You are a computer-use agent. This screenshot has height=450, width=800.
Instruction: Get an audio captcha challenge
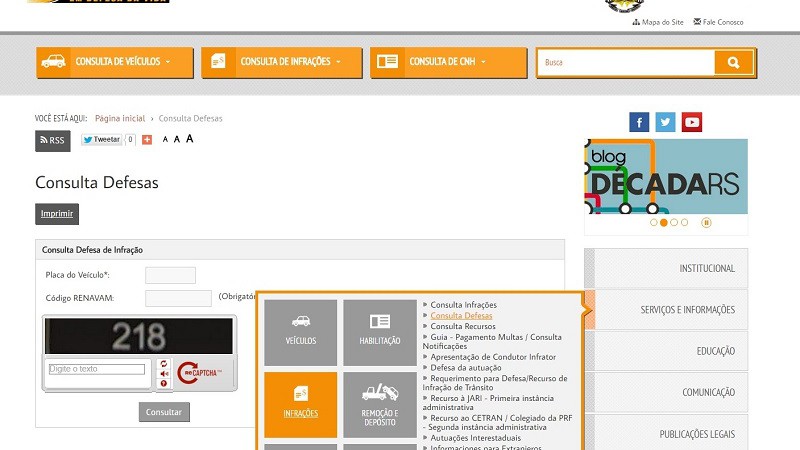tap(164, 374)
